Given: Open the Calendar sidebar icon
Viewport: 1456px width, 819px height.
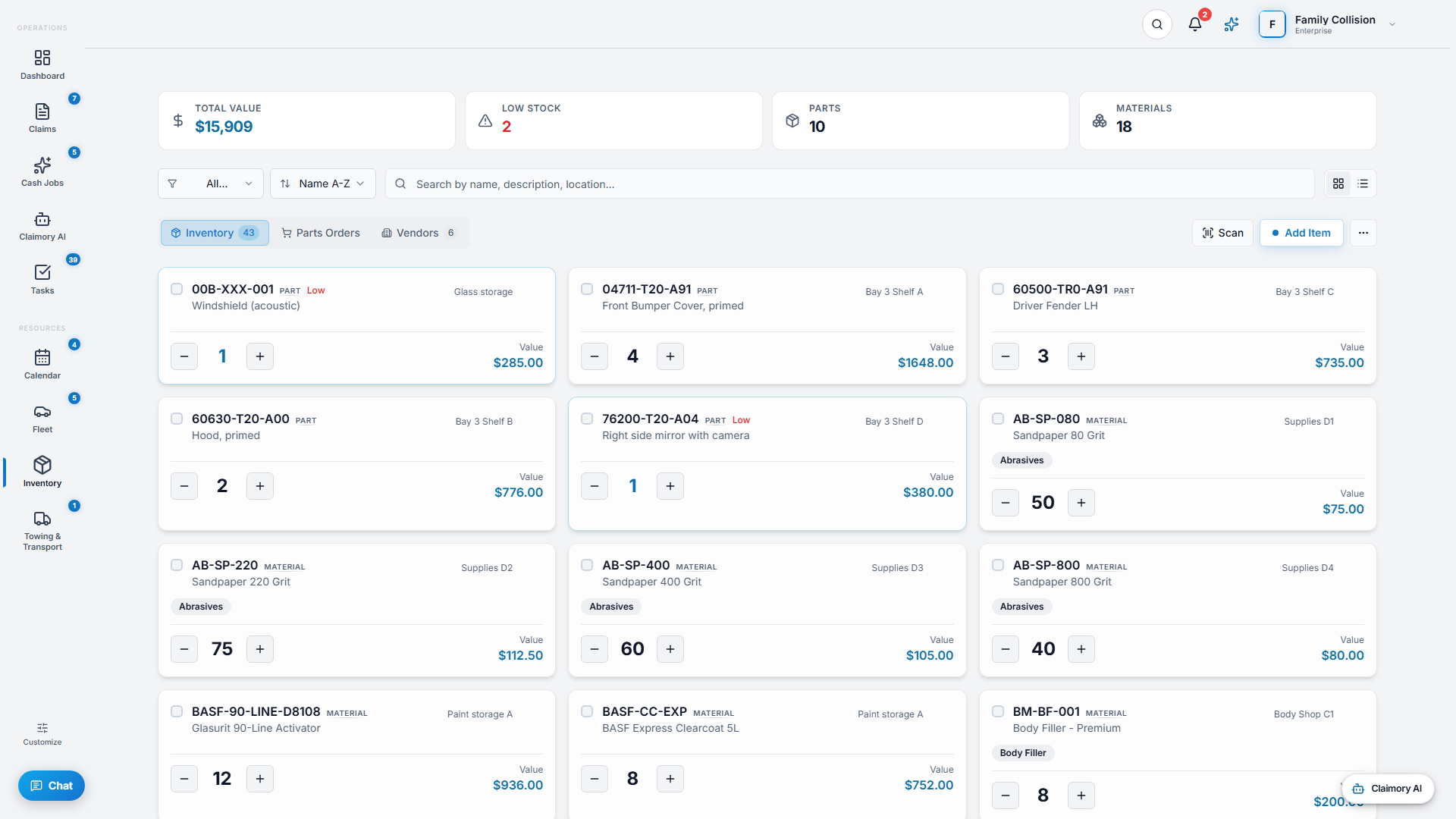Looking at the screenshot, I should coord(42,365).
